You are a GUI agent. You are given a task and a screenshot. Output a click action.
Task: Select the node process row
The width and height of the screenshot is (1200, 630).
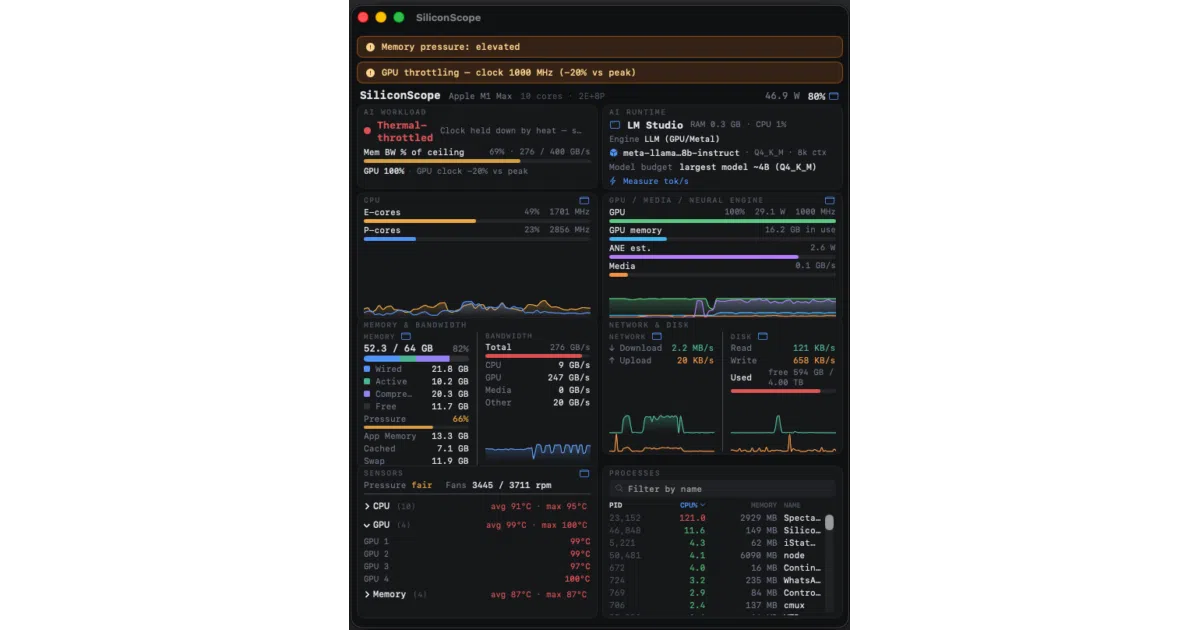(x=717, y=555)
